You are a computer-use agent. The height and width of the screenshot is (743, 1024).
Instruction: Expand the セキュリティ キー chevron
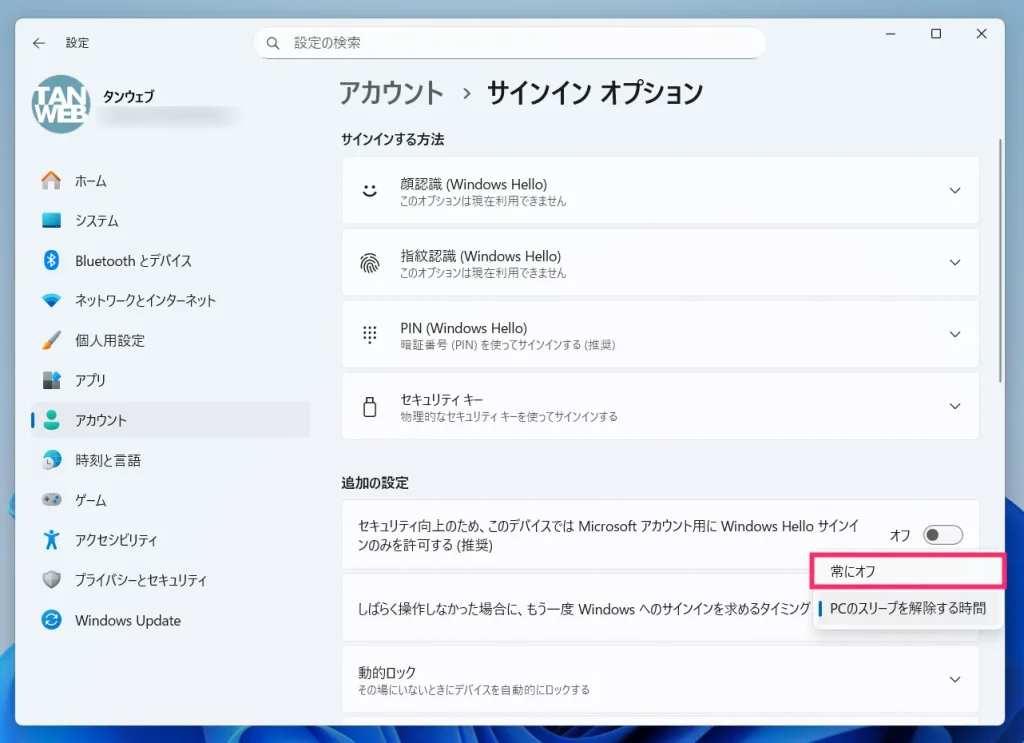tap(955, 406)
